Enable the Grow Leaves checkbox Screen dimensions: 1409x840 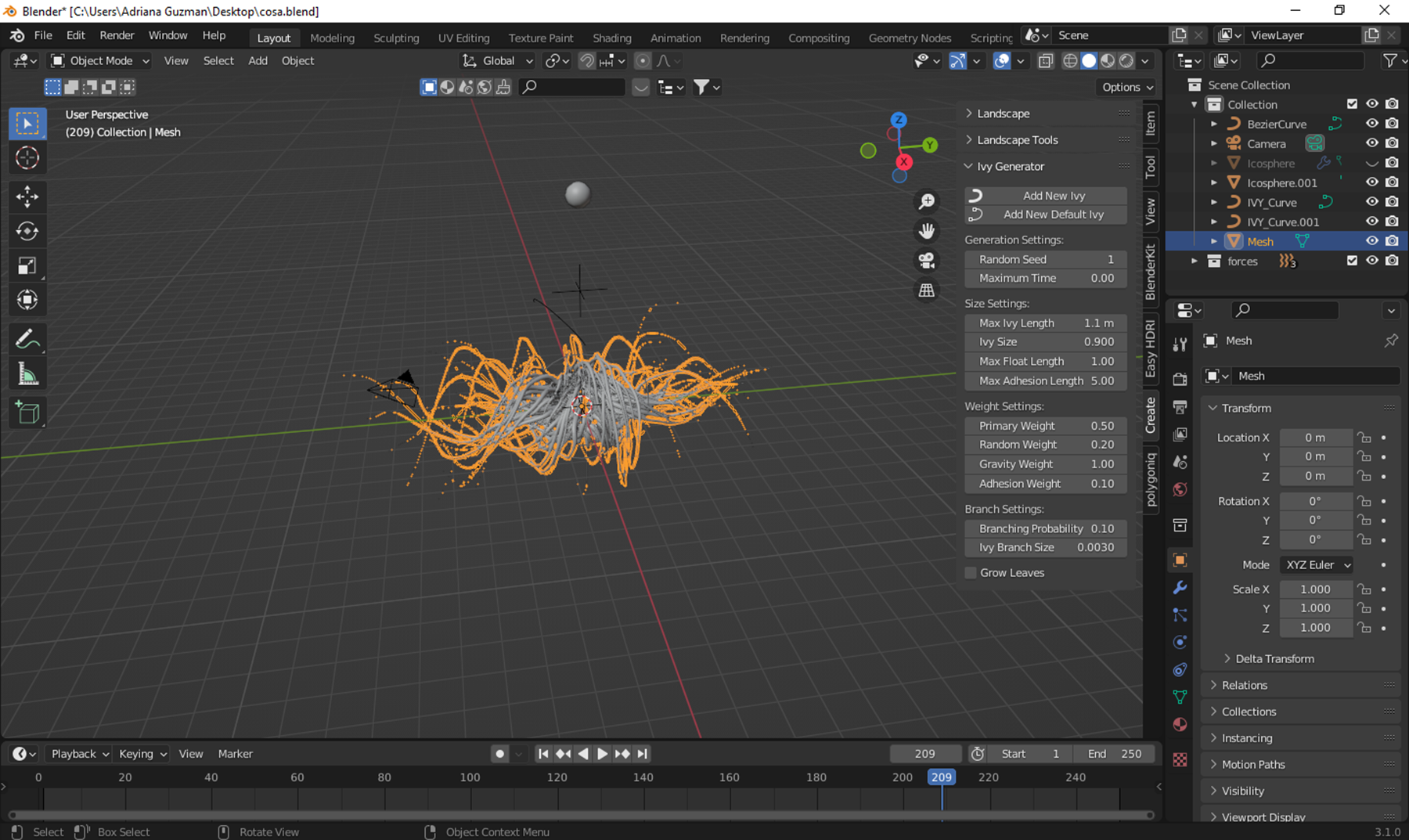(x=971, y=573)
